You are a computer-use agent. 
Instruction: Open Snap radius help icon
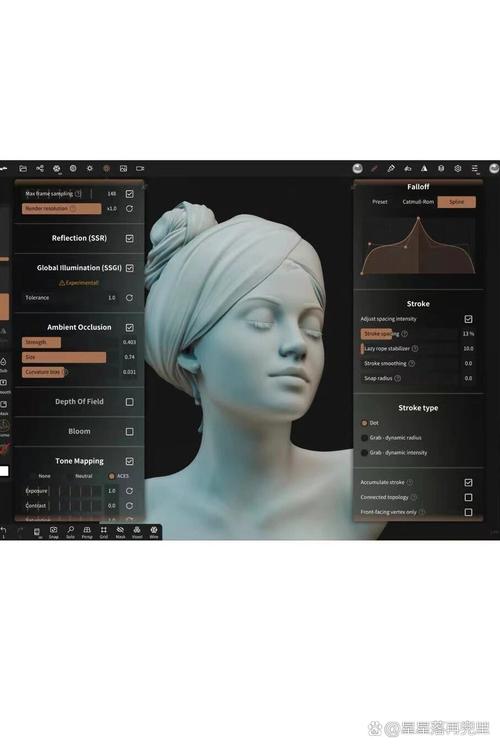[x=398, y=378]
